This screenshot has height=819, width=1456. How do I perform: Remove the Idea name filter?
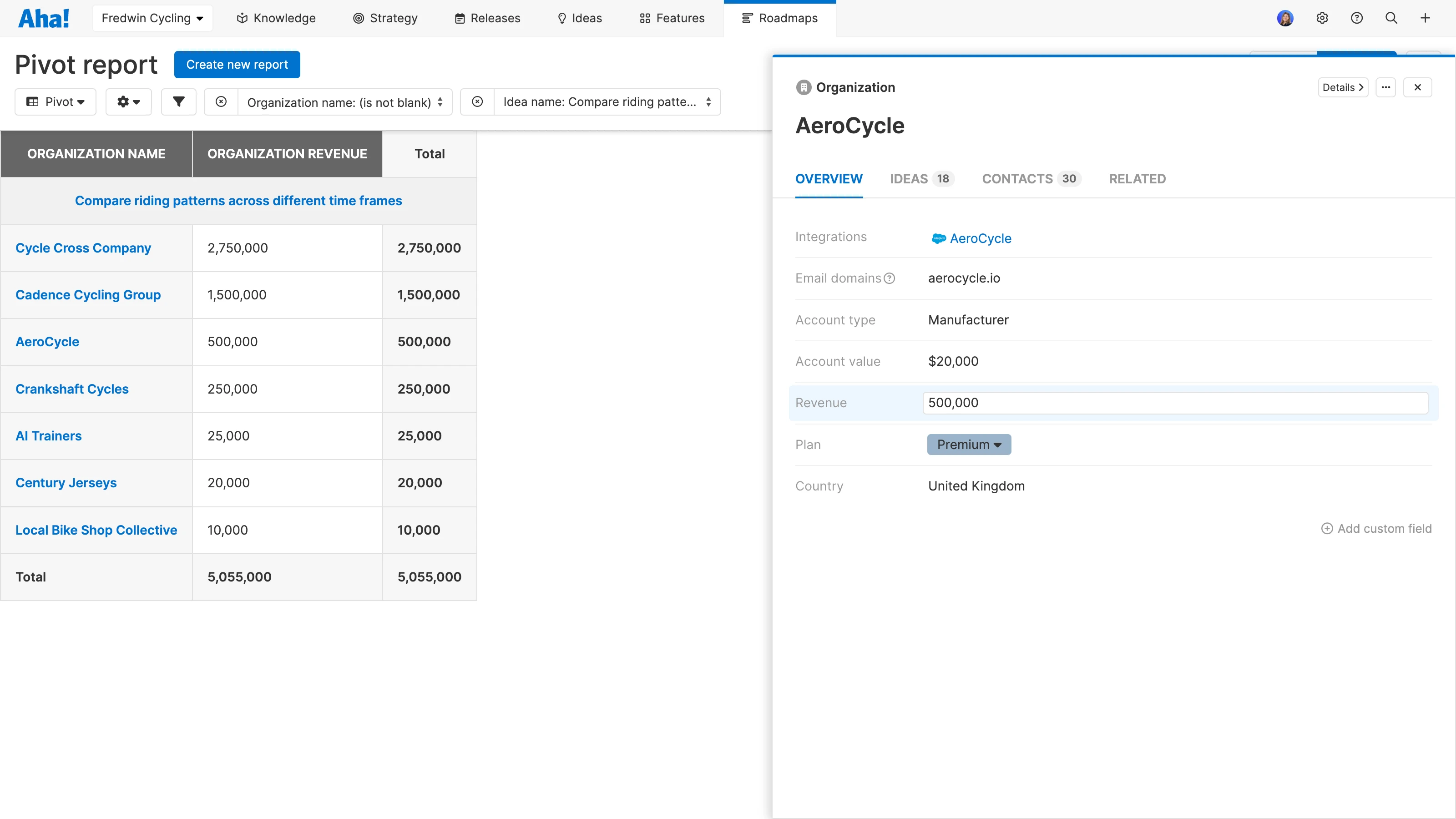[x=478, y=102]
